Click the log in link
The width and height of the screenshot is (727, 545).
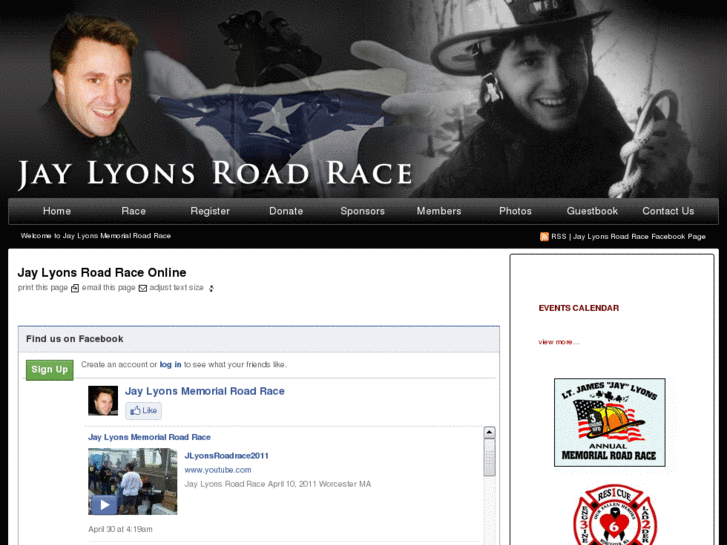(x=170, y=365)
